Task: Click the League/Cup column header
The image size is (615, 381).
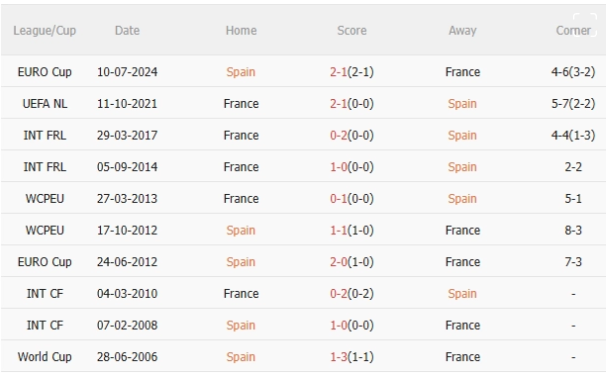Action: (45, 31)
